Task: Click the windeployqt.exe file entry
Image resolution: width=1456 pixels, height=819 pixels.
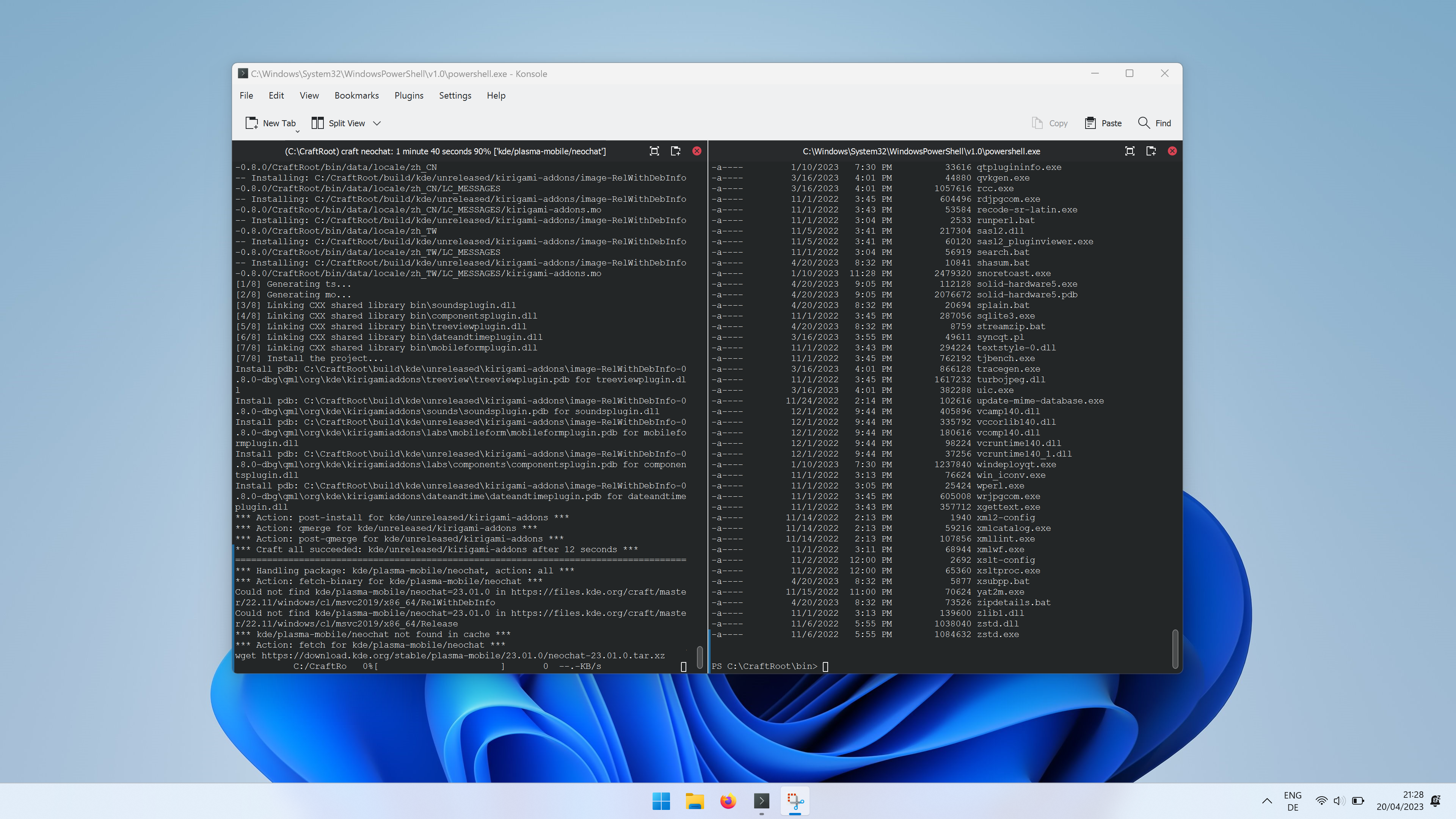Action: (x=1016, y=464)
